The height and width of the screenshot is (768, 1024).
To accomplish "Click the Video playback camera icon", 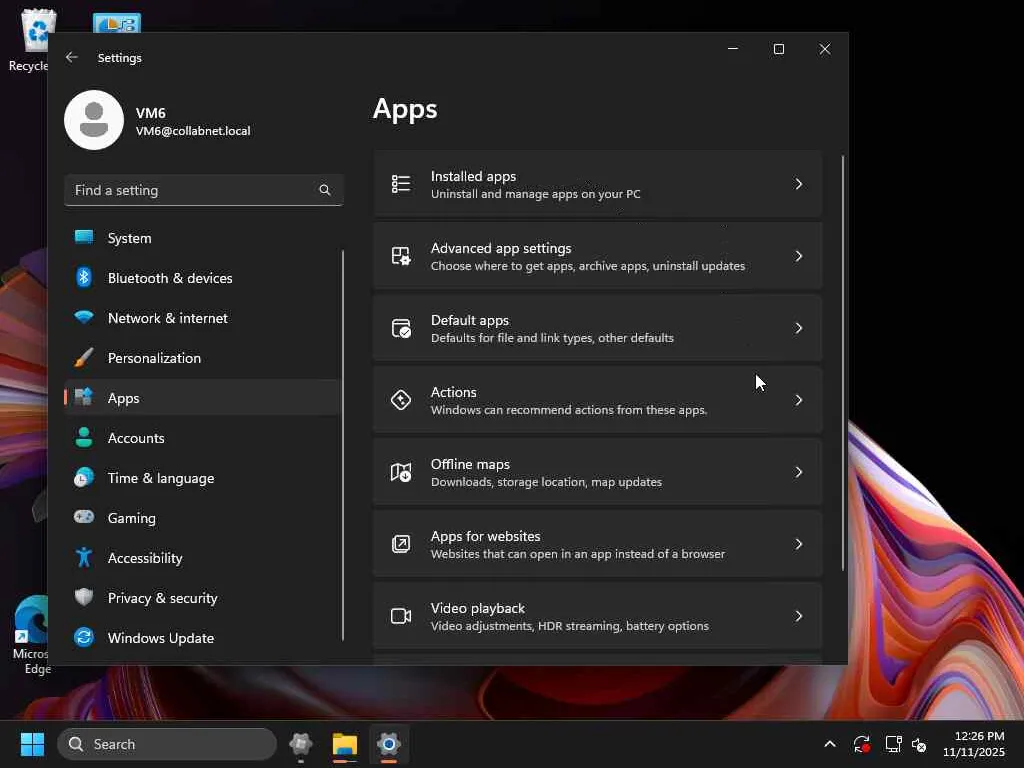I will [401, 616].
